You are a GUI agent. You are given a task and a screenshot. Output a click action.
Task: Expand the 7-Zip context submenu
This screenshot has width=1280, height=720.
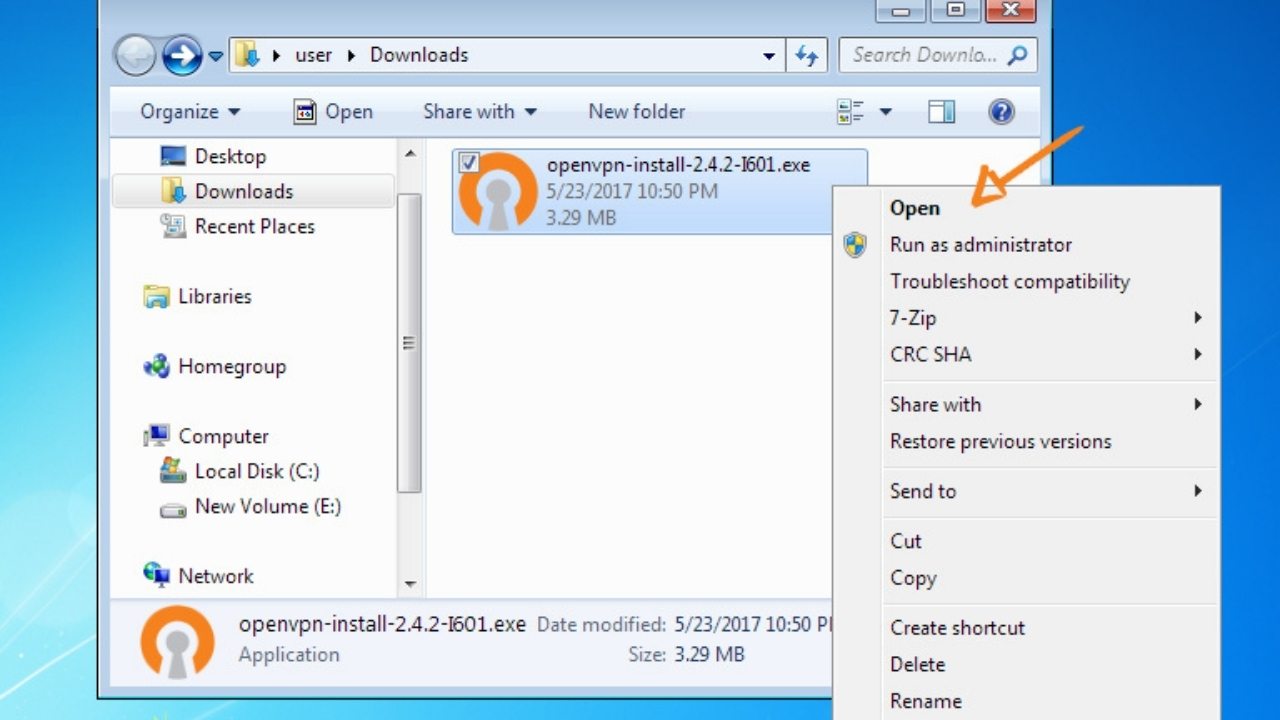point(1026,318)
